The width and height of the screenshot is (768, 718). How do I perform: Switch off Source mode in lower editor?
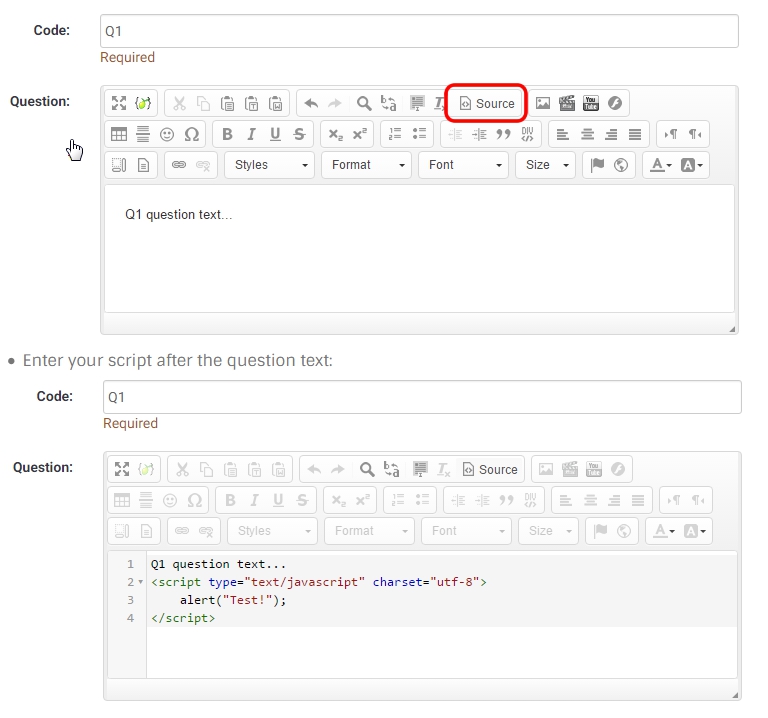pyautogui.click(x=489, y=469)
